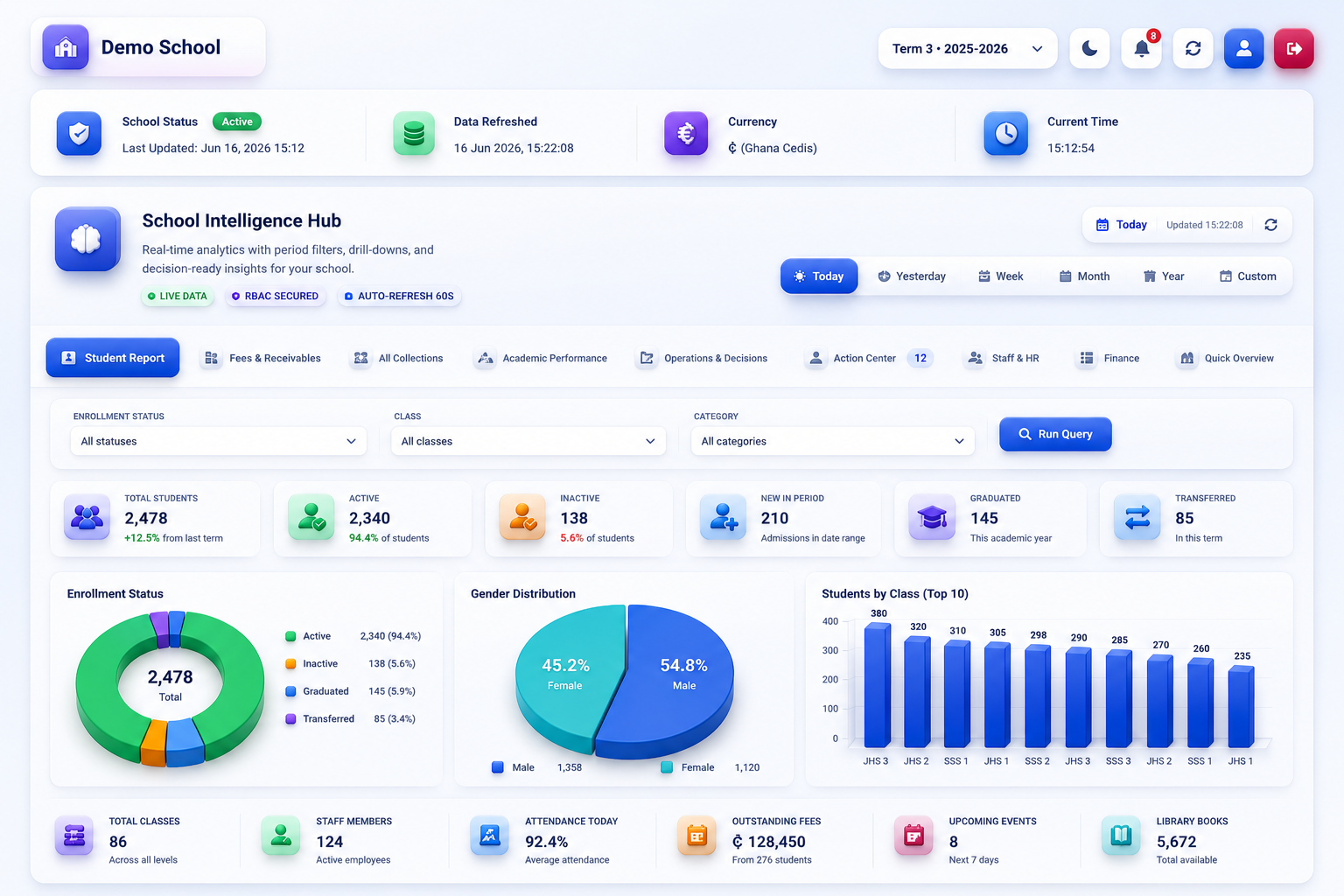Click the Upcoming Events calendar icon
The height and width of the screenshot is (896, 1344).
coord(913,836)
